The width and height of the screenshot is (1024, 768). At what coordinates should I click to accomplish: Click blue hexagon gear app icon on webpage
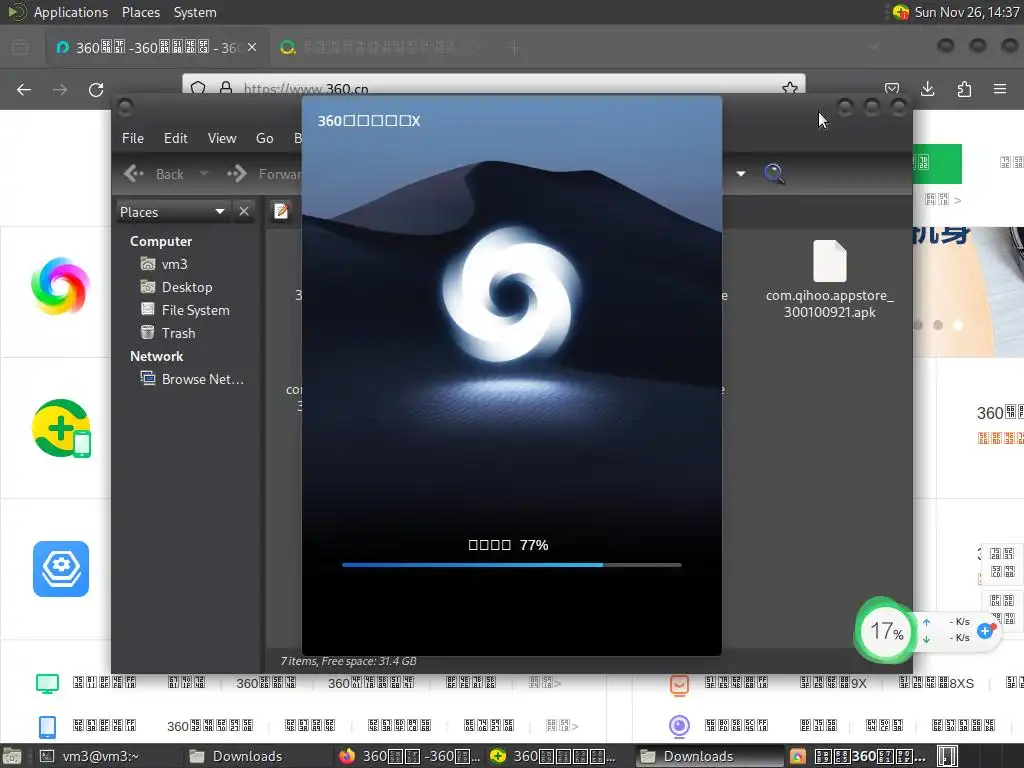[61, 569]
